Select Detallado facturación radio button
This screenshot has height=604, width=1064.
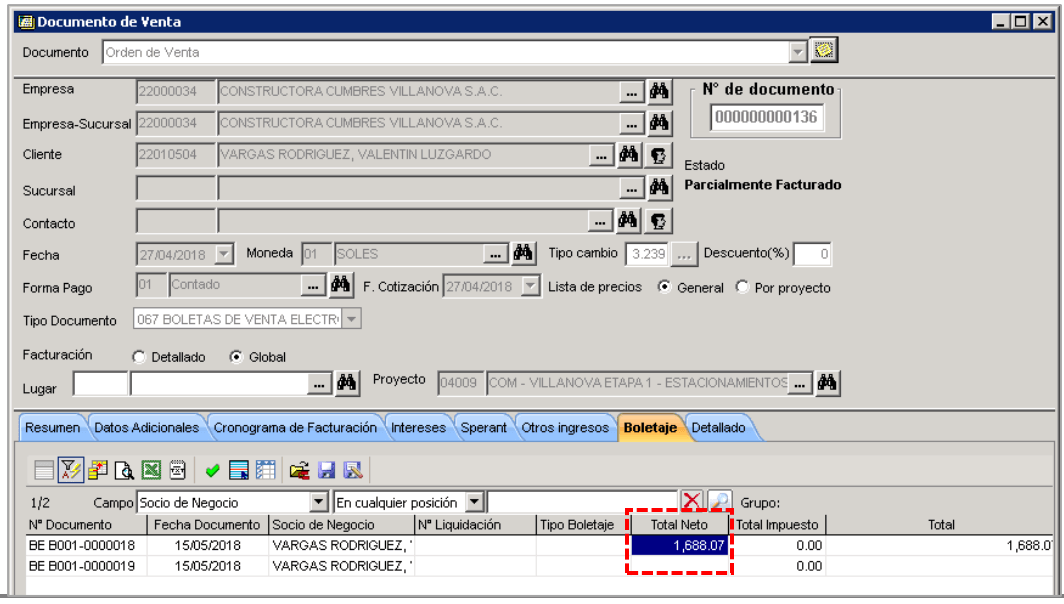point(139,357)
